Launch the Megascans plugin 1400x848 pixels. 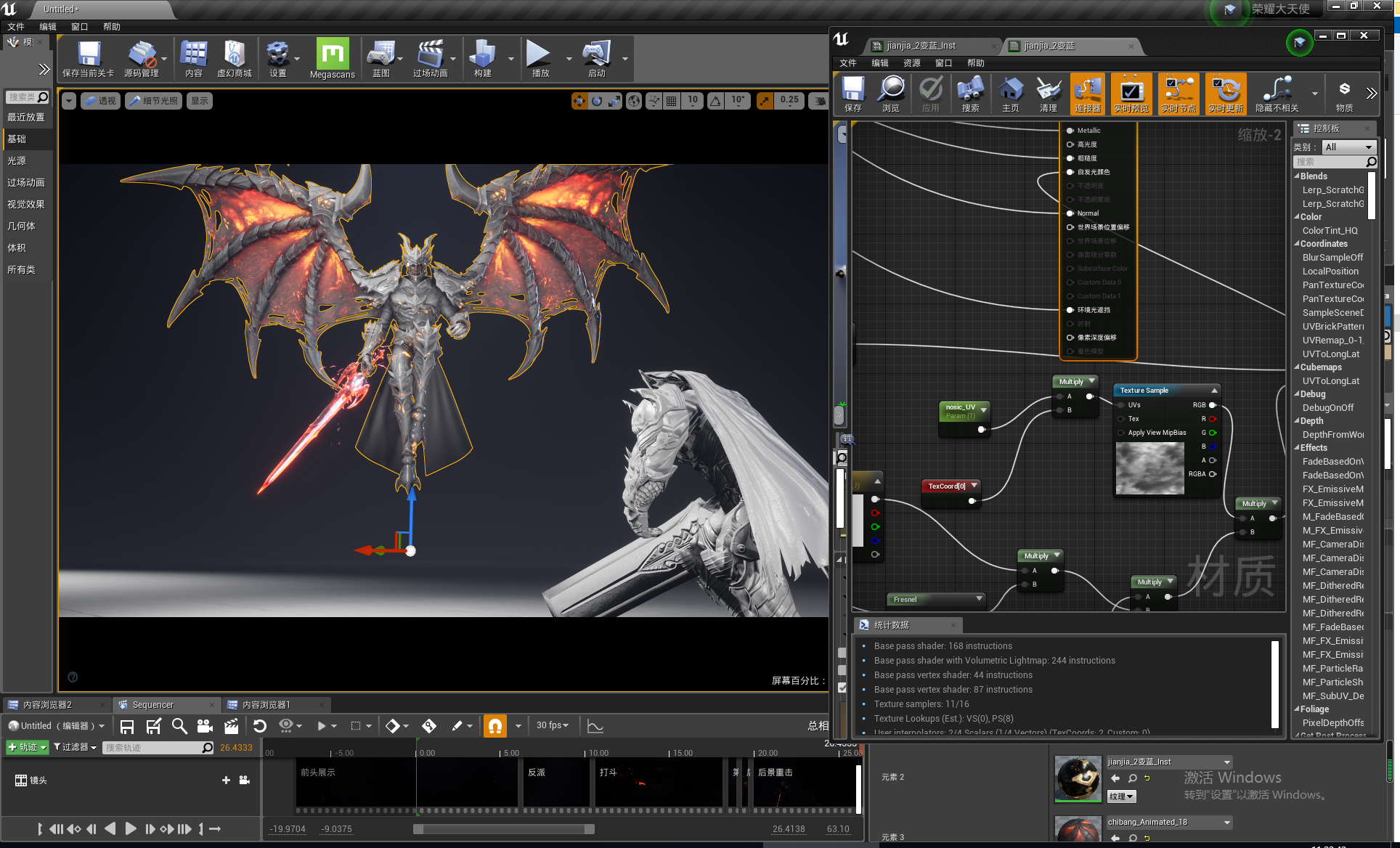[x=332, y=58]
